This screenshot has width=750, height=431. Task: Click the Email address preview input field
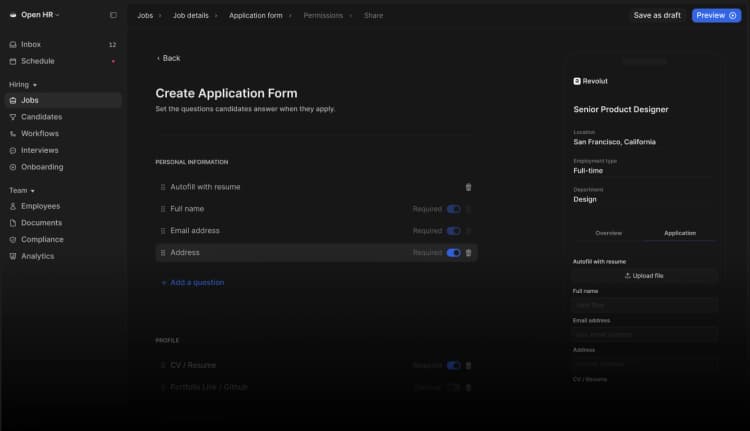pyautogui.click(x=644, y=335)
